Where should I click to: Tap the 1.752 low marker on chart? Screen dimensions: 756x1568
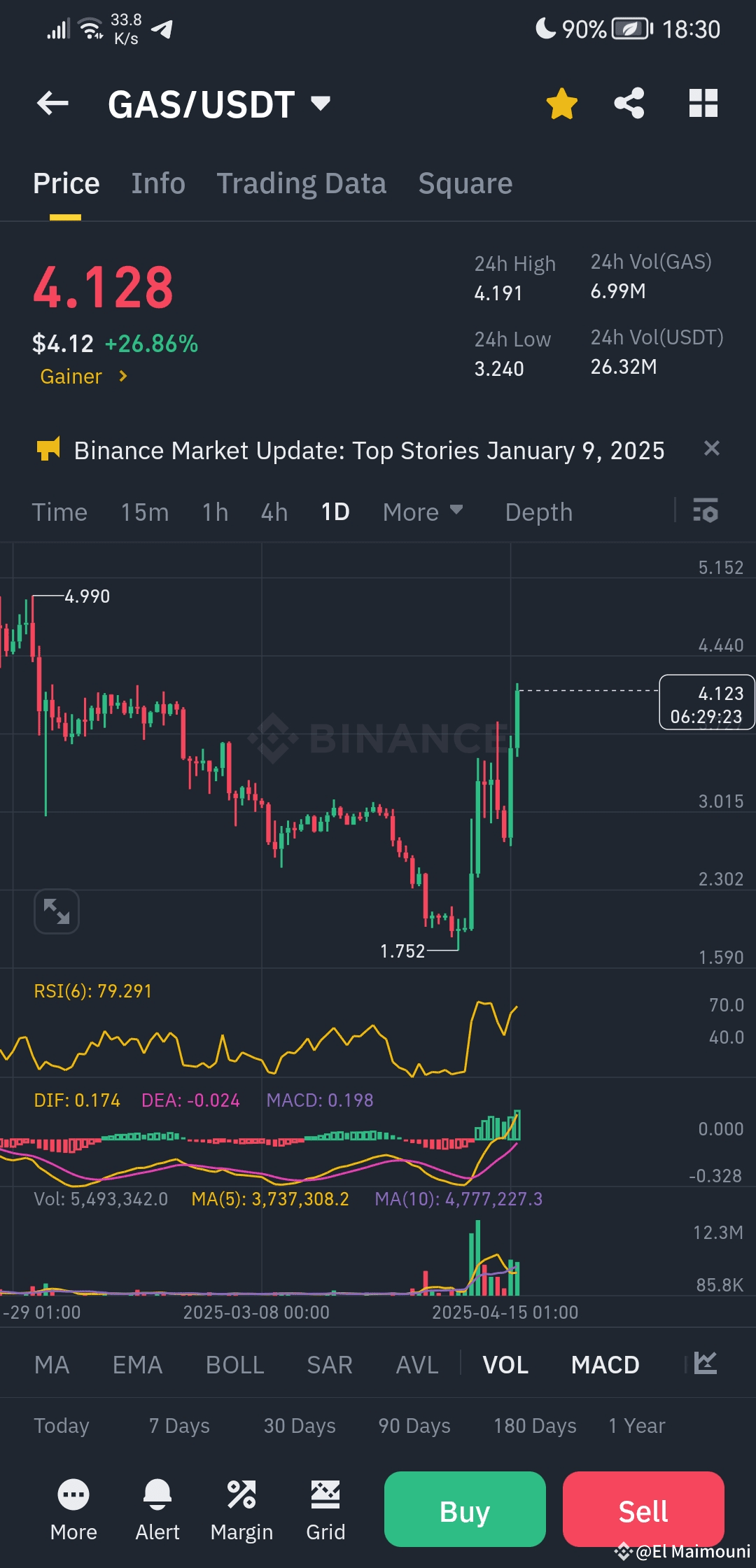click(402, 951)
